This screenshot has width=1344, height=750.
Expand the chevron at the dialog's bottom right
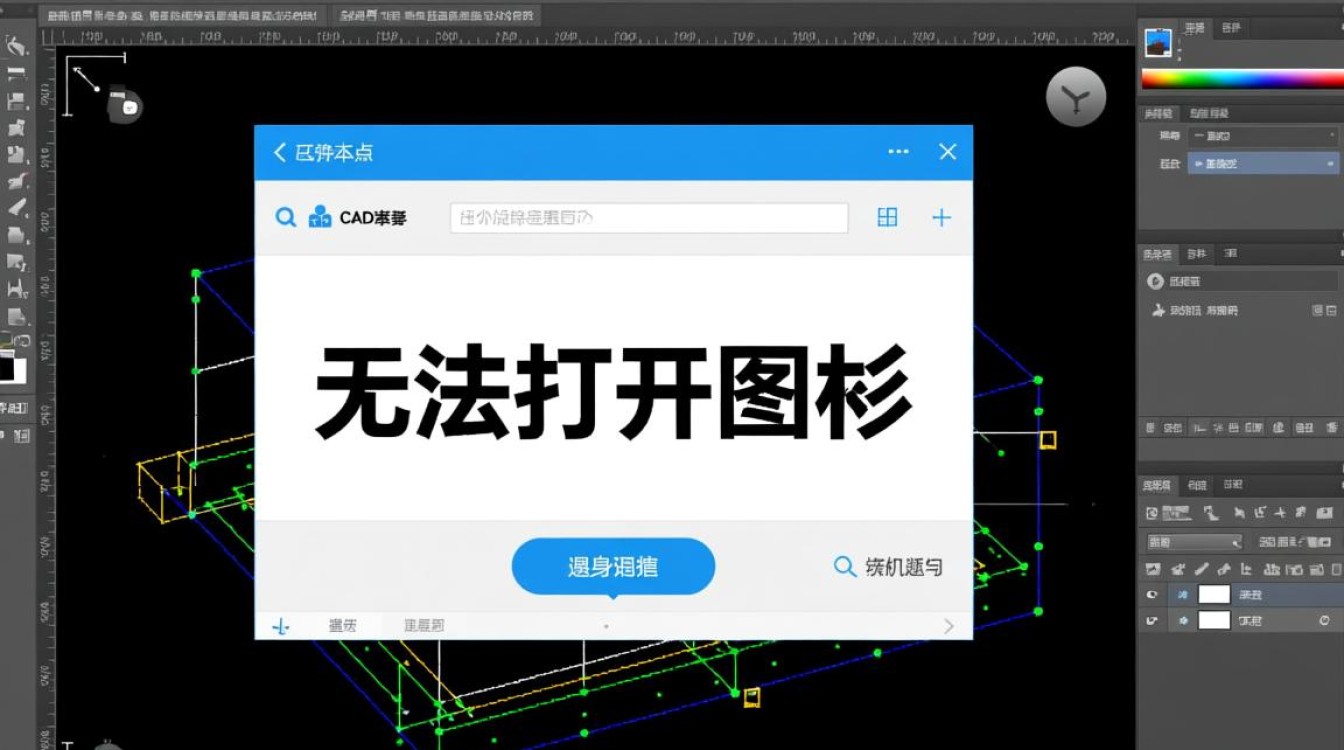coord(948,624)
